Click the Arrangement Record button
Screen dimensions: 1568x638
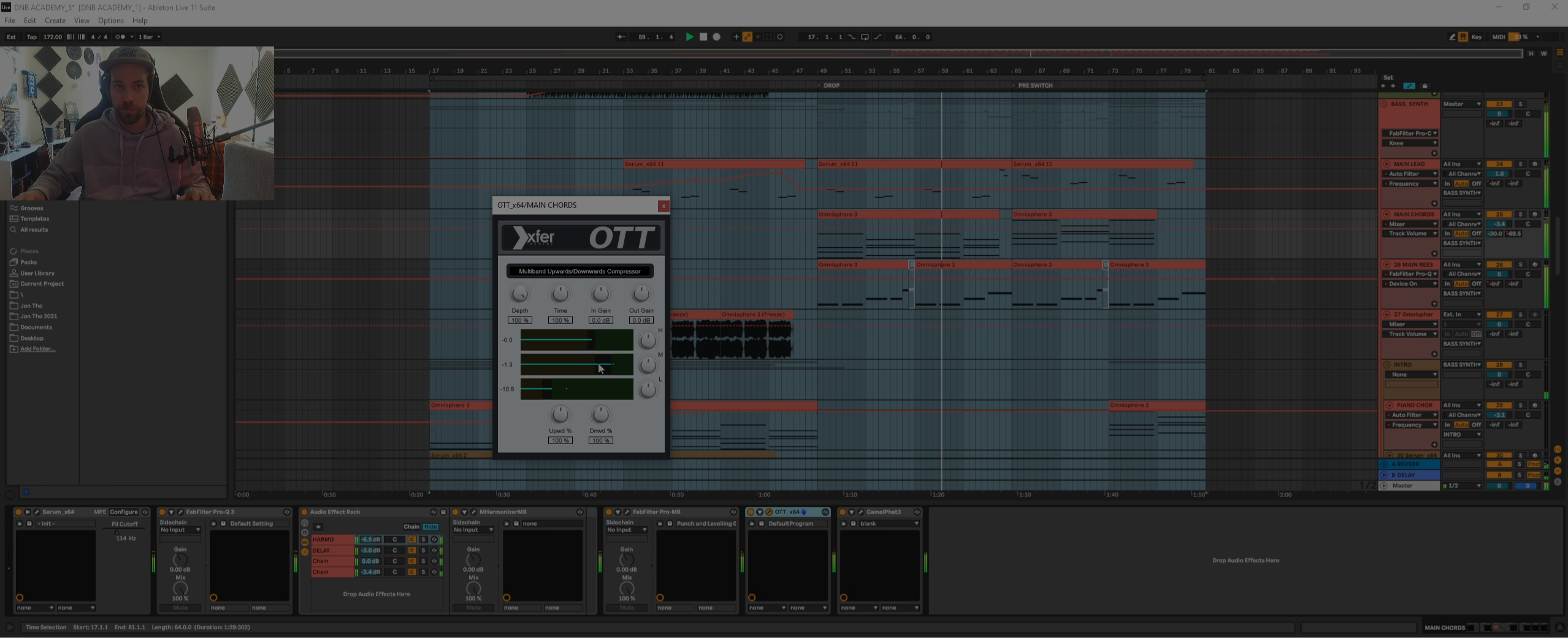tap(716, 37)
